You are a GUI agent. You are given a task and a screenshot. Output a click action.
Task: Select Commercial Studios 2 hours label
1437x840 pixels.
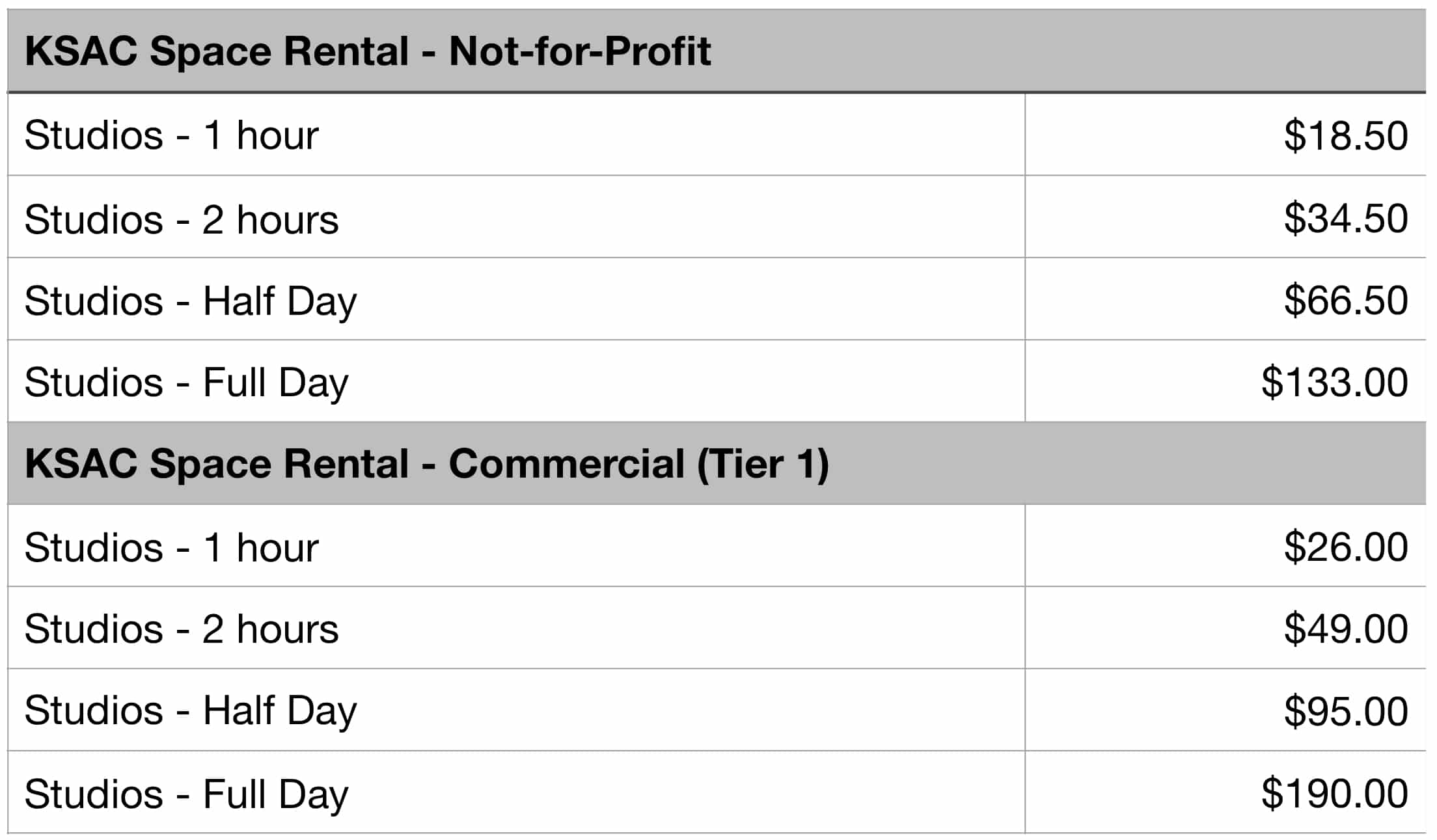pyautogui.click(x=182, y=629)
